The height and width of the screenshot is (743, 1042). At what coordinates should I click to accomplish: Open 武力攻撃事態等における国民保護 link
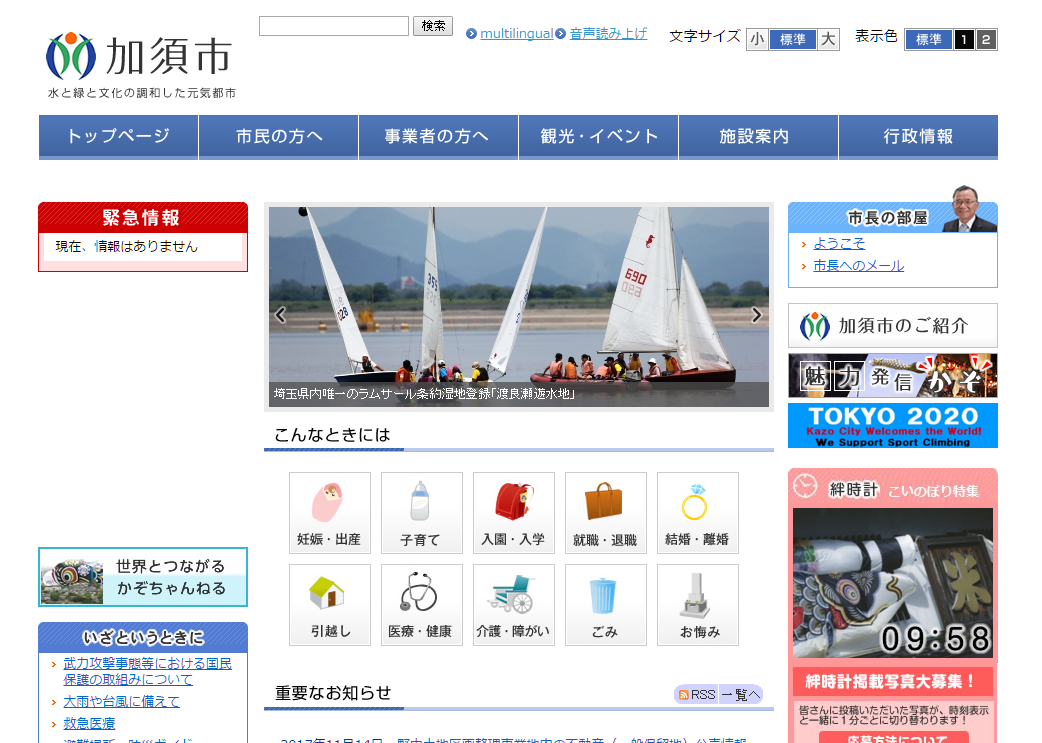pyautogui.click(x=148, y=671)
